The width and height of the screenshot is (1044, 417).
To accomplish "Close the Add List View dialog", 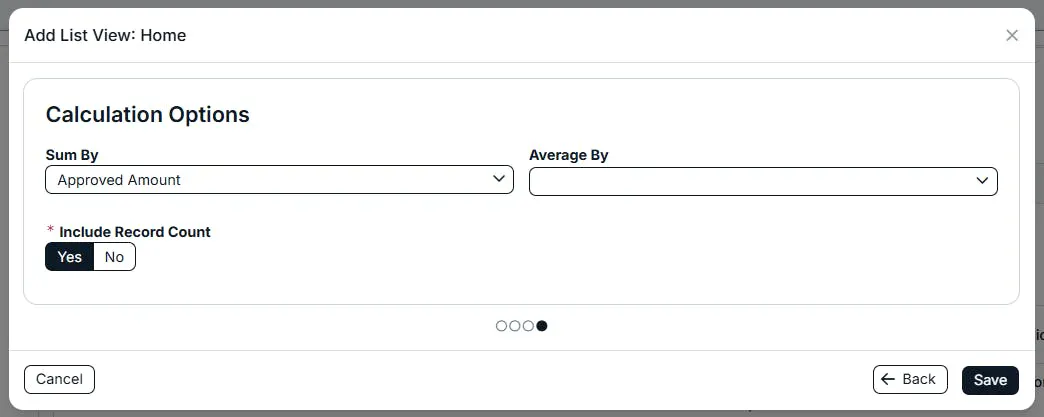I will point(1011,35).
